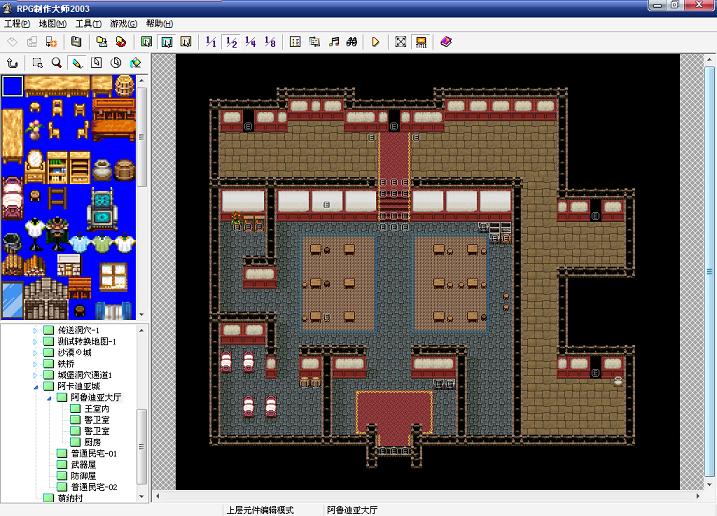The width and height of the screenshot is (717, 516).
Task: Collapse the 阿卡迪亚城 map node
Action: pyautogui.click(x=35, y=387)
